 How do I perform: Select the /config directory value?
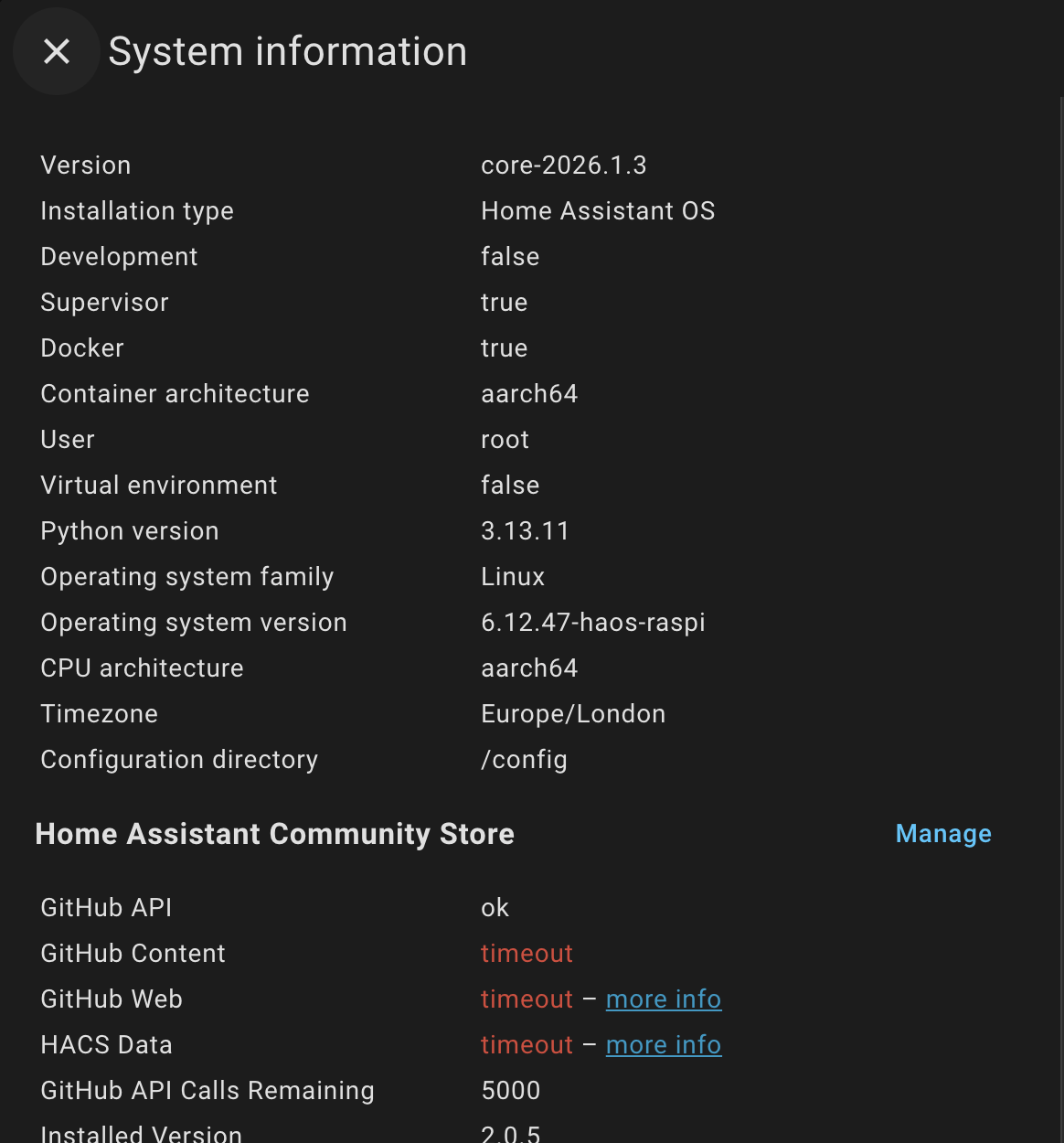(x=525, y=760)
